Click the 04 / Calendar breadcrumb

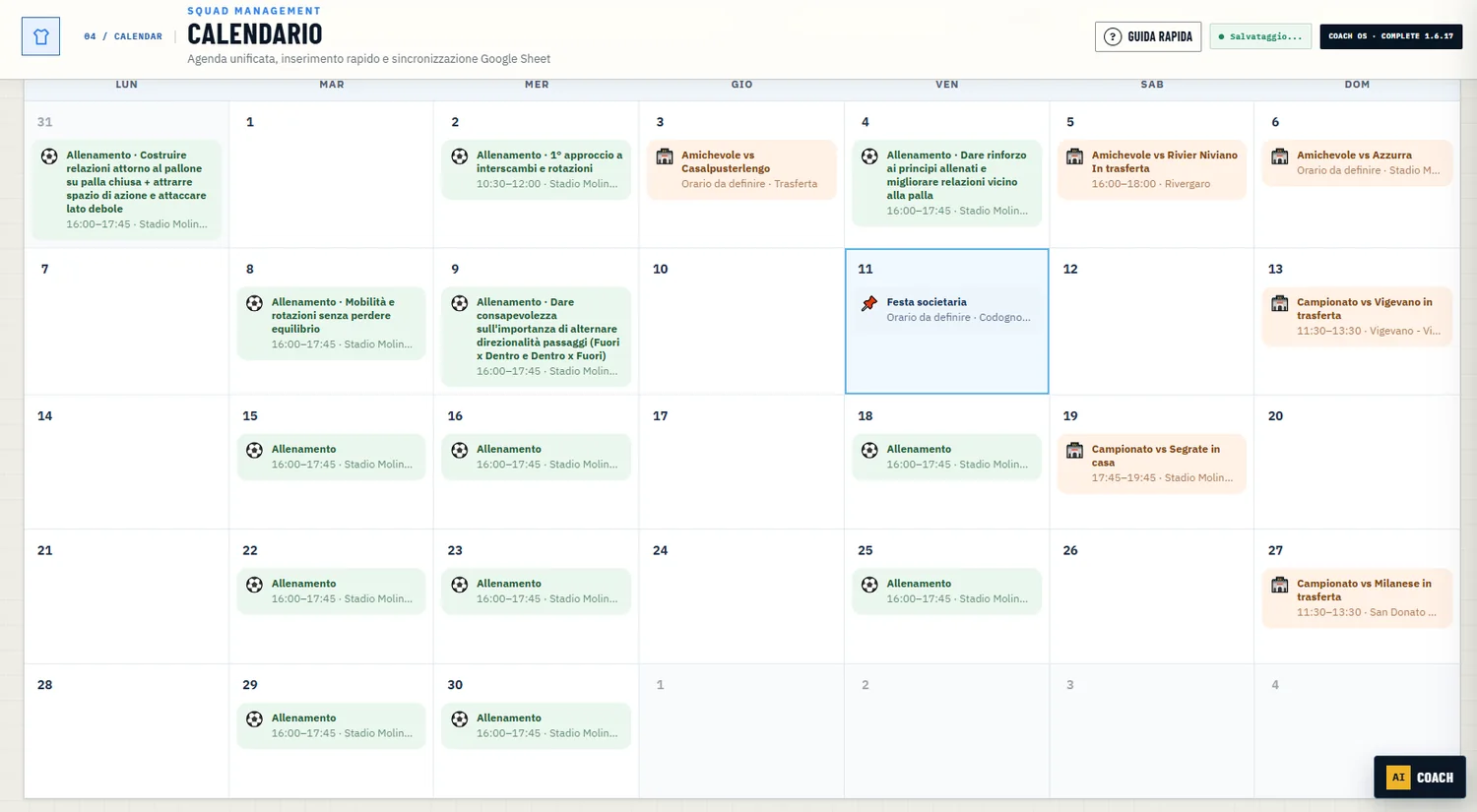[x=123, y=36]
